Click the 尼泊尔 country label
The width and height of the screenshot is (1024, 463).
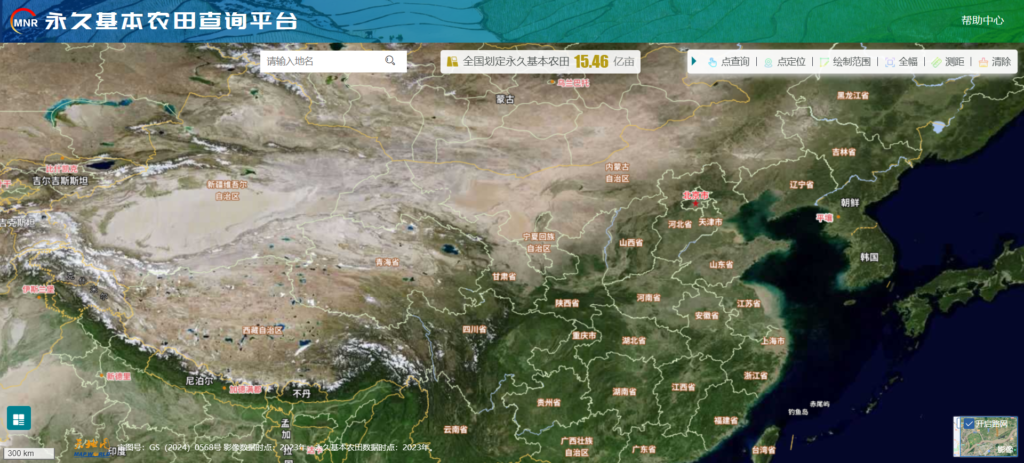click(199, 380)
